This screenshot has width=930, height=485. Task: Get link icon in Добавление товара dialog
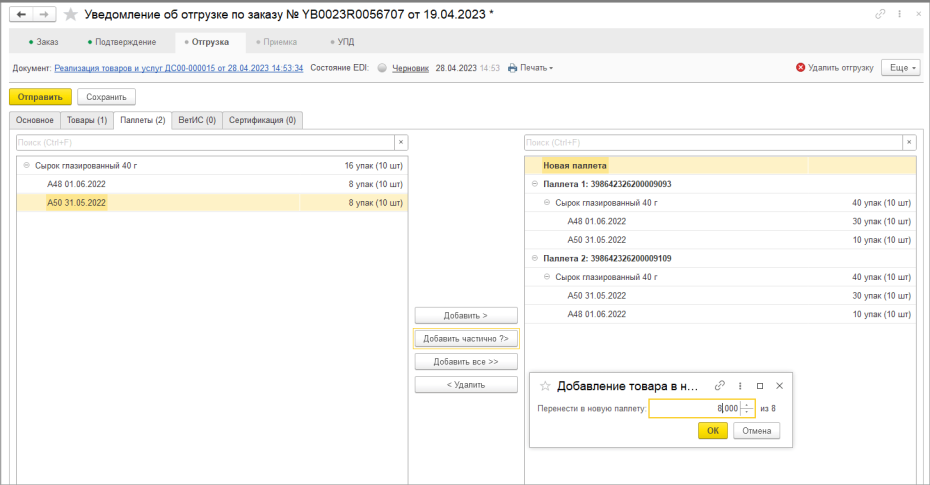click(x=719, y=385)
